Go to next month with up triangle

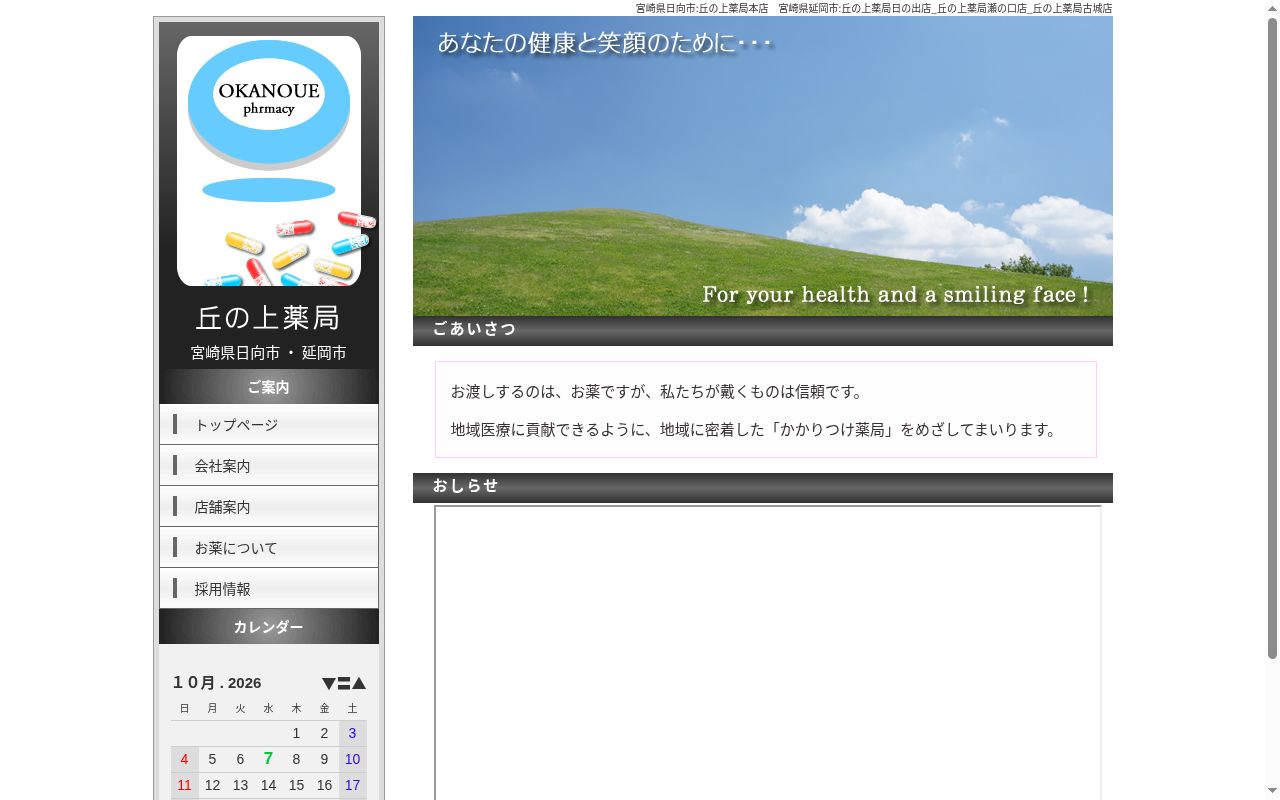[x=359, y=684]
